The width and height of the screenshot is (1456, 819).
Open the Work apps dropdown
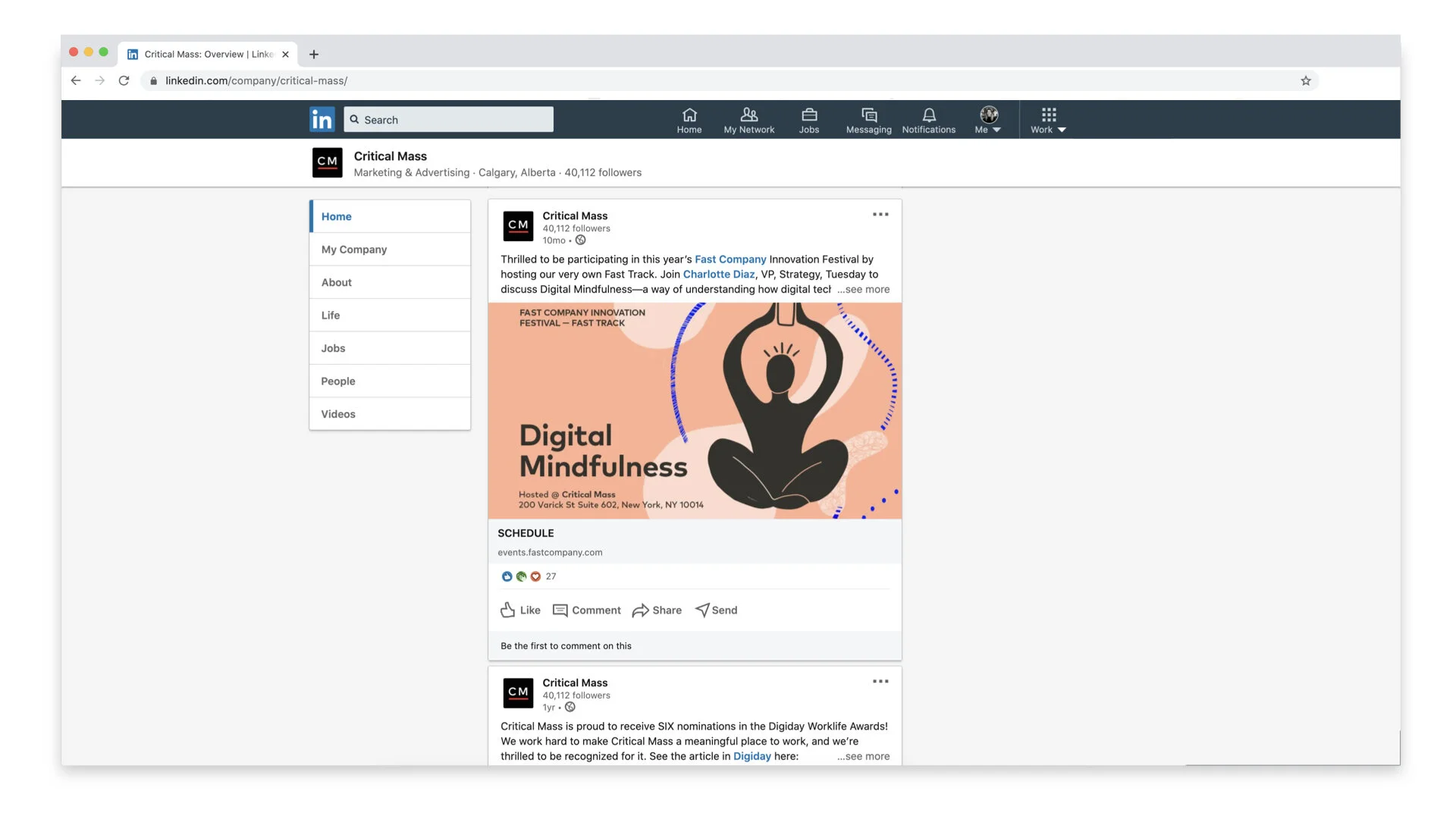pyautogui.click(x=1047, y=119)
